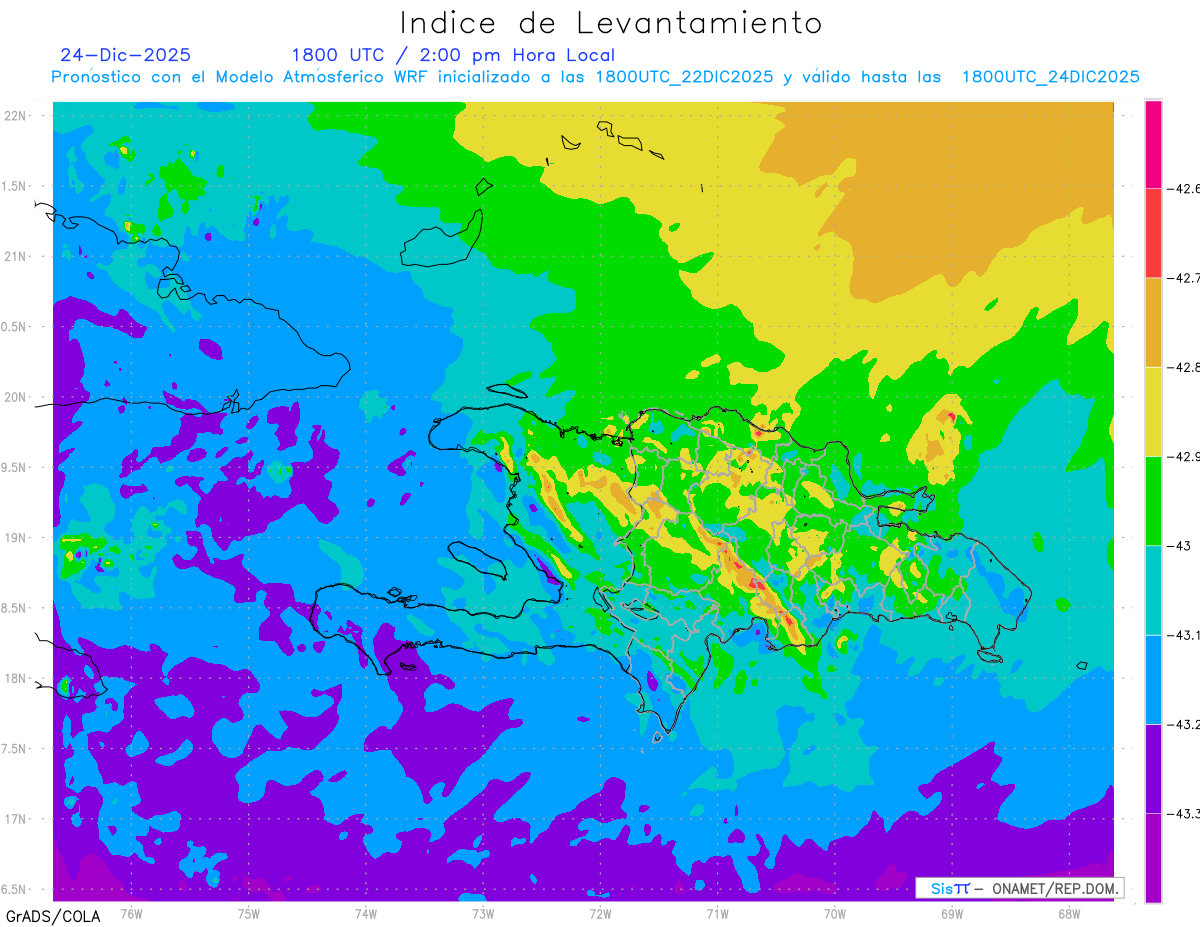Click the '6.5N' latitude label

pos(15,890)
